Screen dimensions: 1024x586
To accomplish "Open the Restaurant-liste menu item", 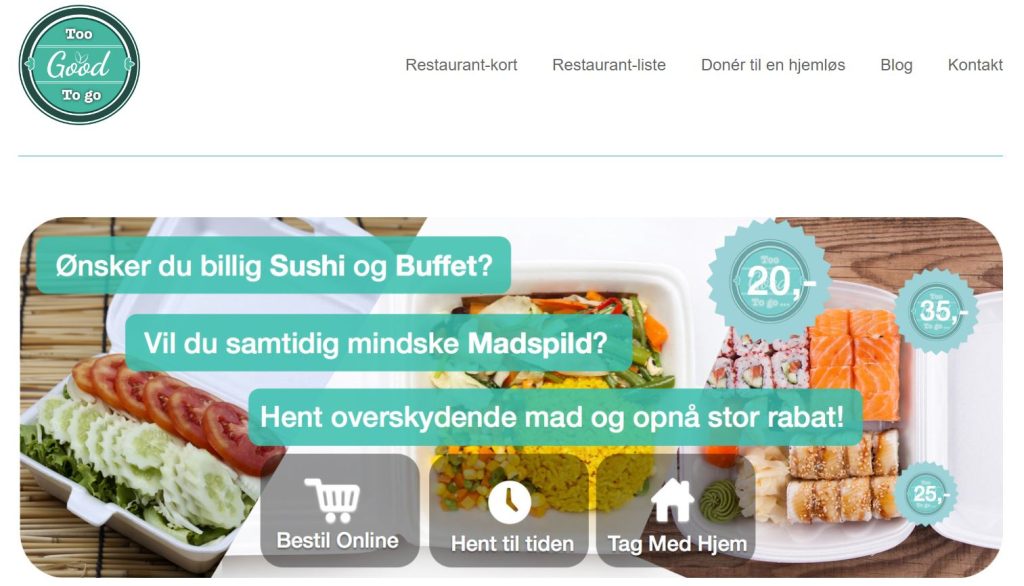I will (x=609, y=65).
